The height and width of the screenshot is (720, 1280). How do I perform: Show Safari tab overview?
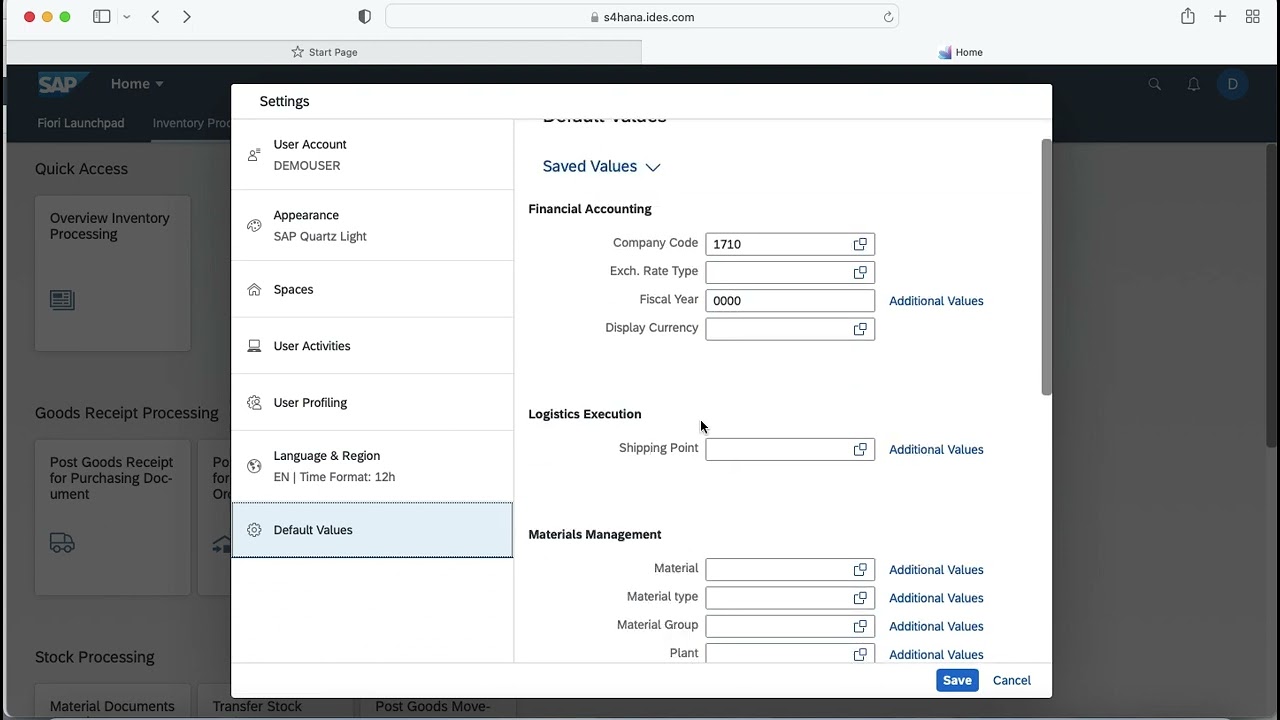click(1252, 17)
